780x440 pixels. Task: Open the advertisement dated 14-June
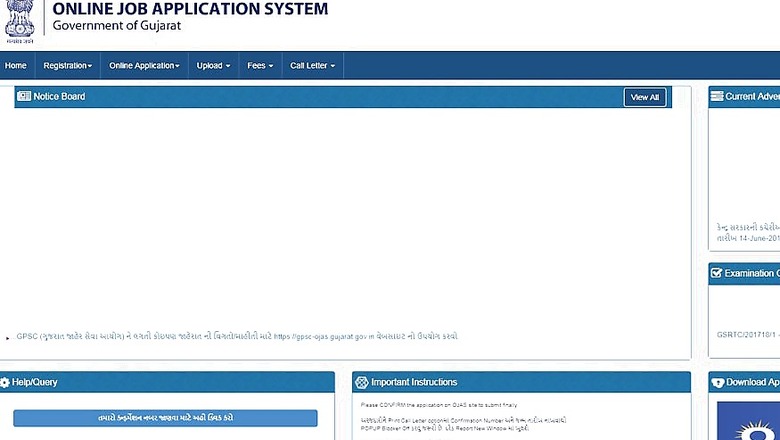coord(748,233)
